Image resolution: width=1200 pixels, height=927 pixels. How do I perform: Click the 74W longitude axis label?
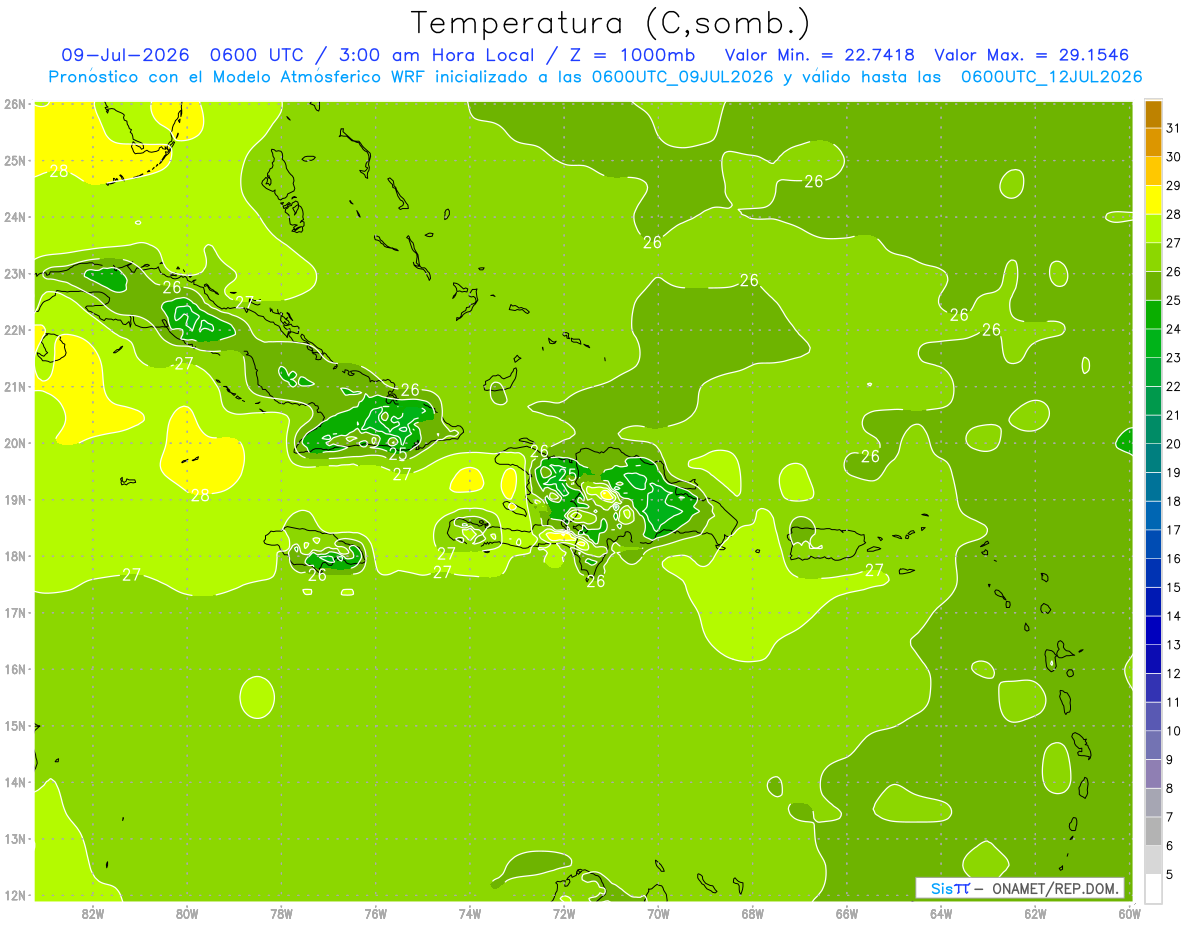tap(469, 913)
